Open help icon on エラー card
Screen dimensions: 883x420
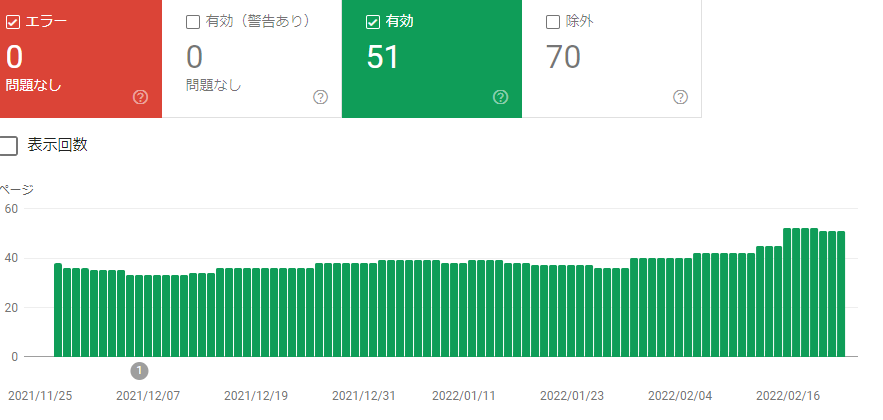[140, 97]
